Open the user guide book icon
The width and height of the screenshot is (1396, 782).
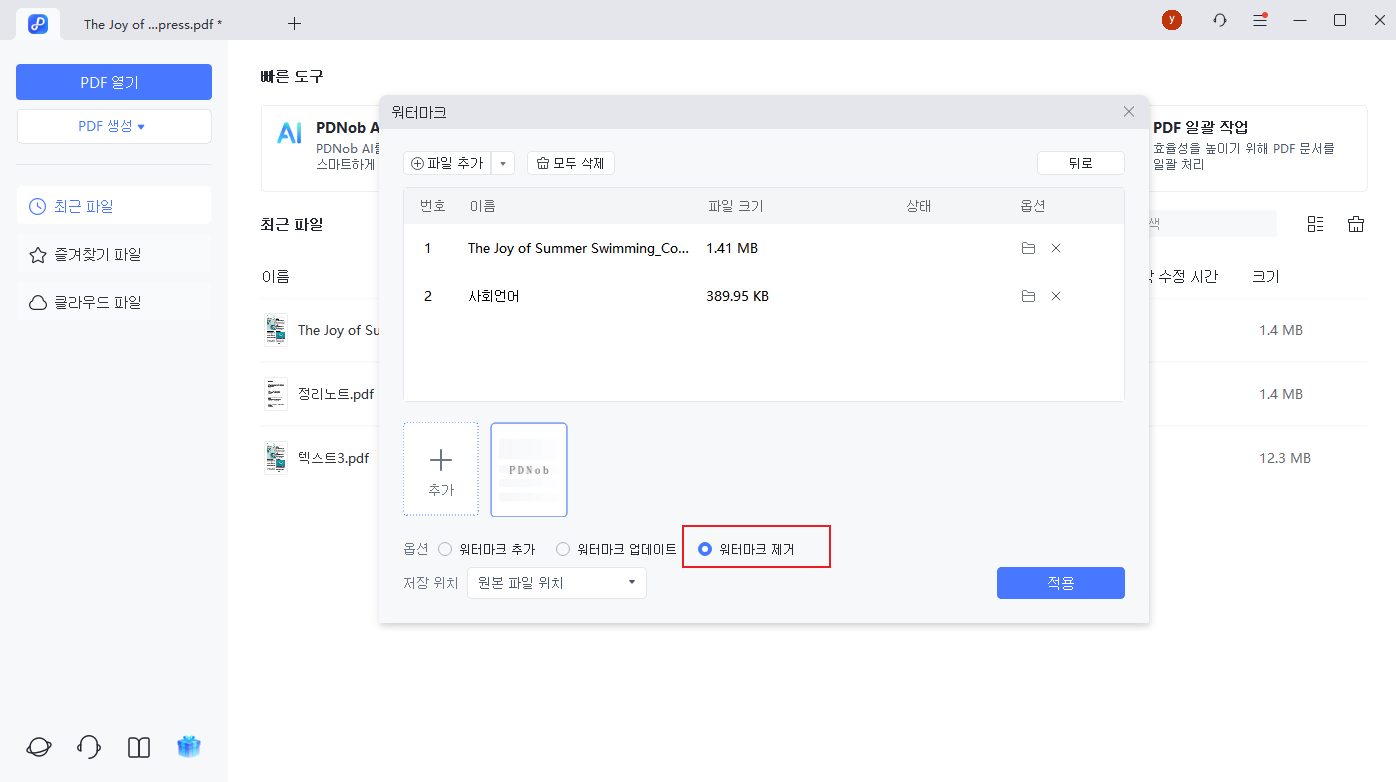pos(138,747)
